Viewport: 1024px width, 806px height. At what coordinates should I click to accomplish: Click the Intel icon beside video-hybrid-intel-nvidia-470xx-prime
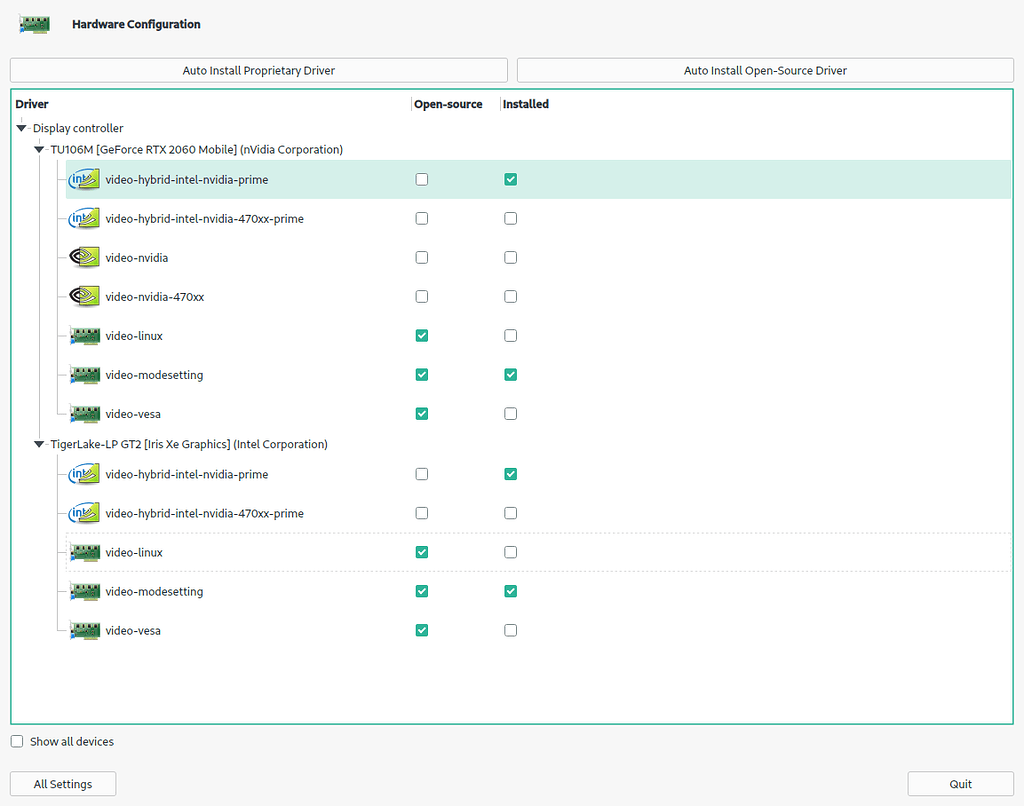84,218
